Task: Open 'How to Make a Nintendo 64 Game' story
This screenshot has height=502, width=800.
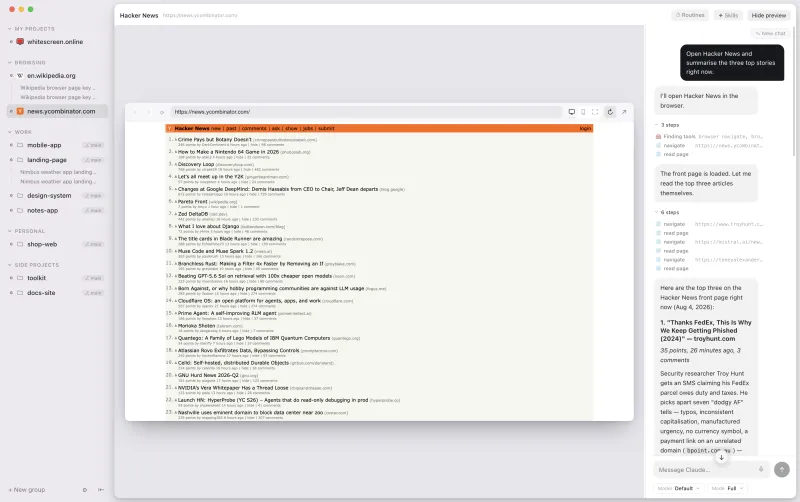Action: click(228, 152)
